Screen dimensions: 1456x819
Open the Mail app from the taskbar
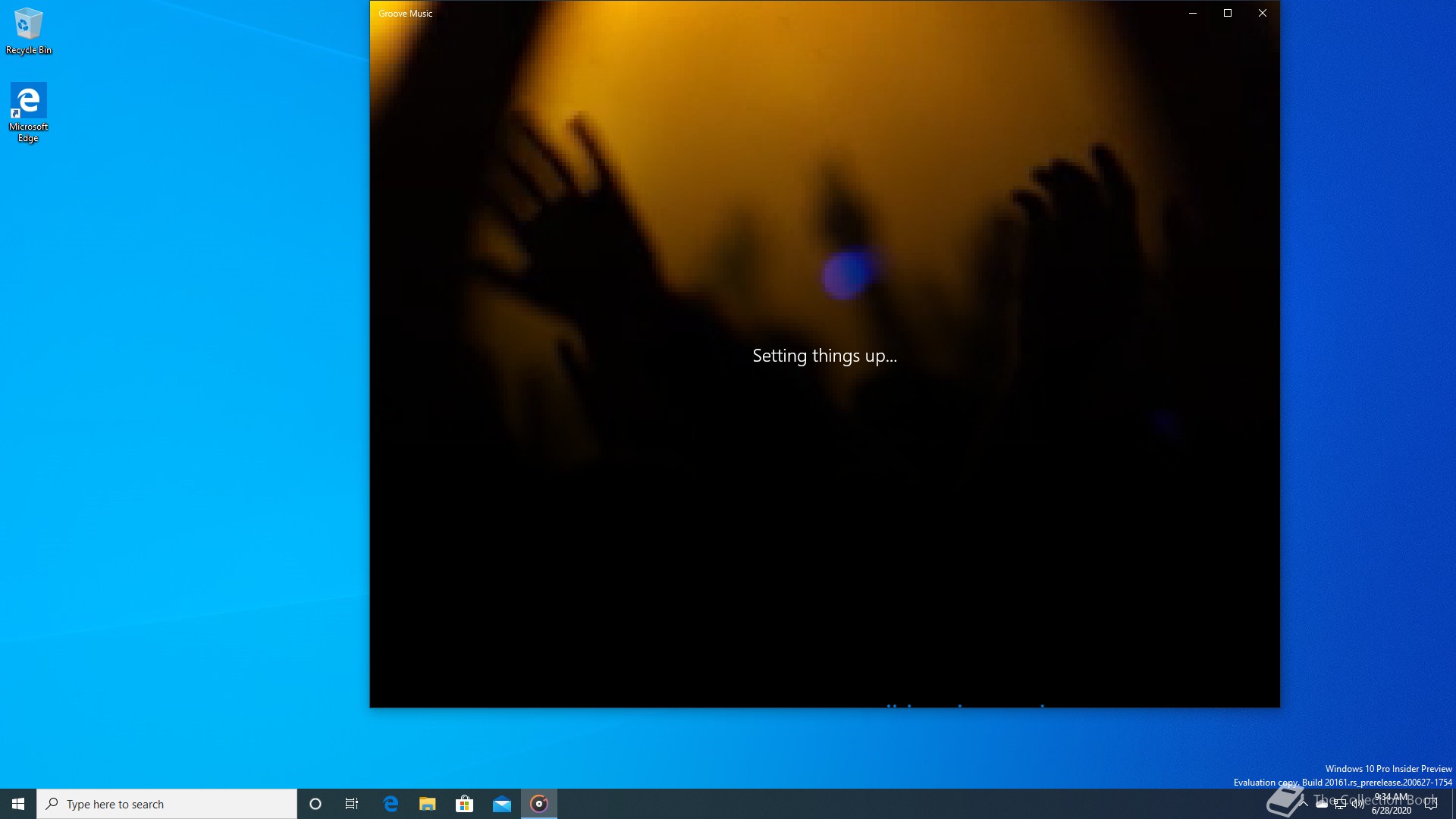pos(502,804)
